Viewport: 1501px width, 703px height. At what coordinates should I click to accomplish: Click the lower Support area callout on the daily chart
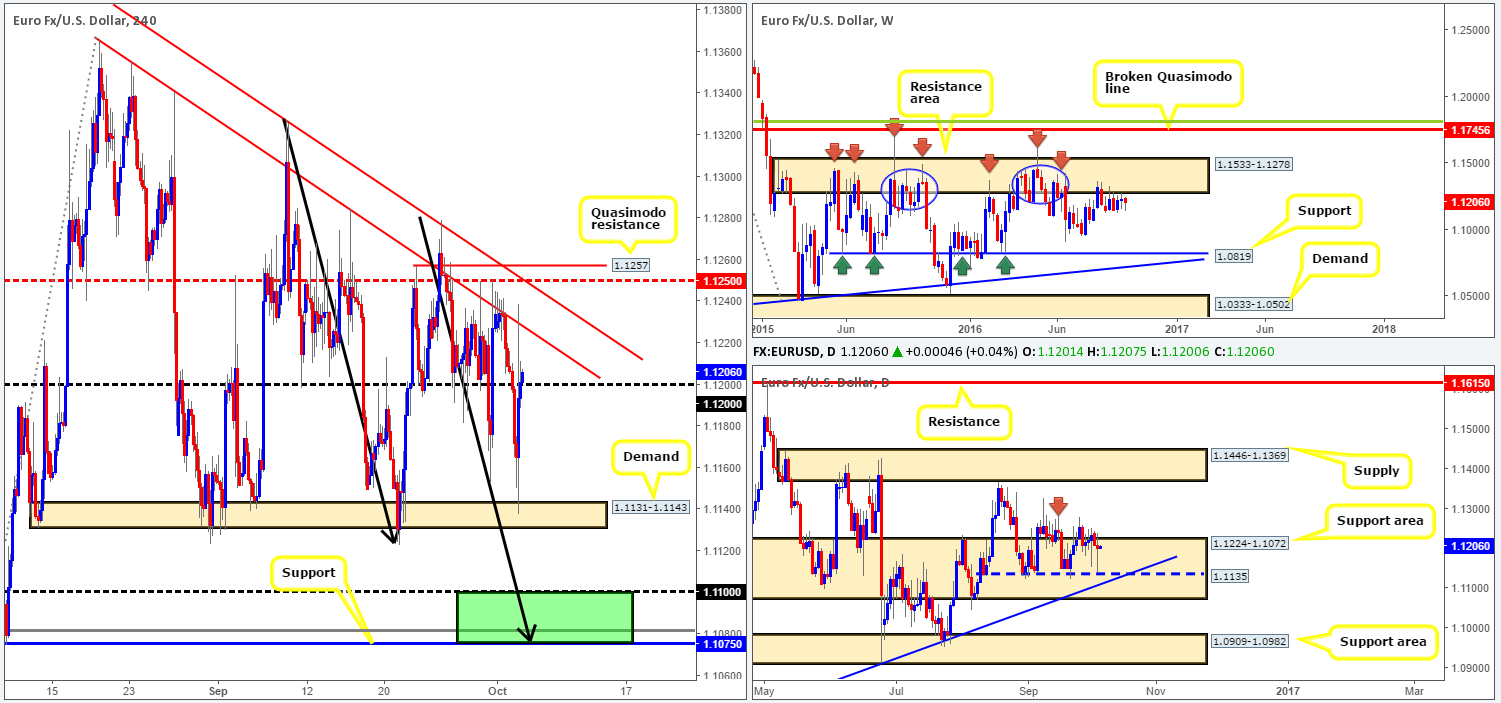pyautogui.click(x=1383, y=641)
